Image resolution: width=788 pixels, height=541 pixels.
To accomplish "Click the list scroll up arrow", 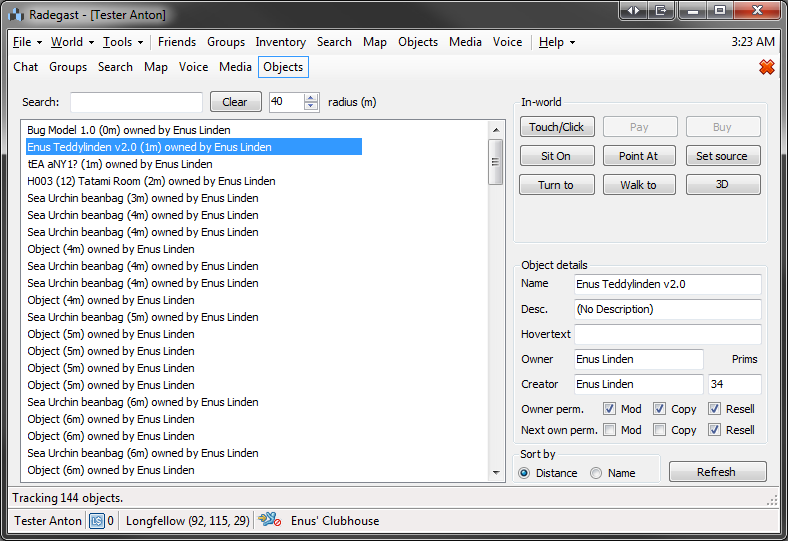I will (496, 130).
